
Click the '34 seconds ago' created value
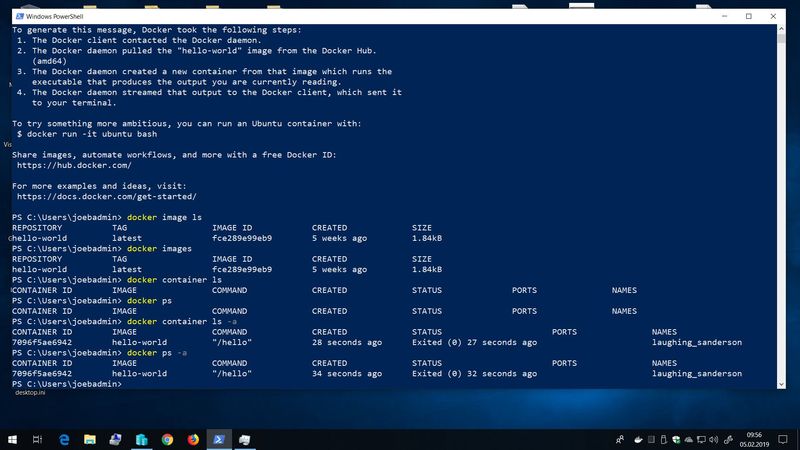347,373
